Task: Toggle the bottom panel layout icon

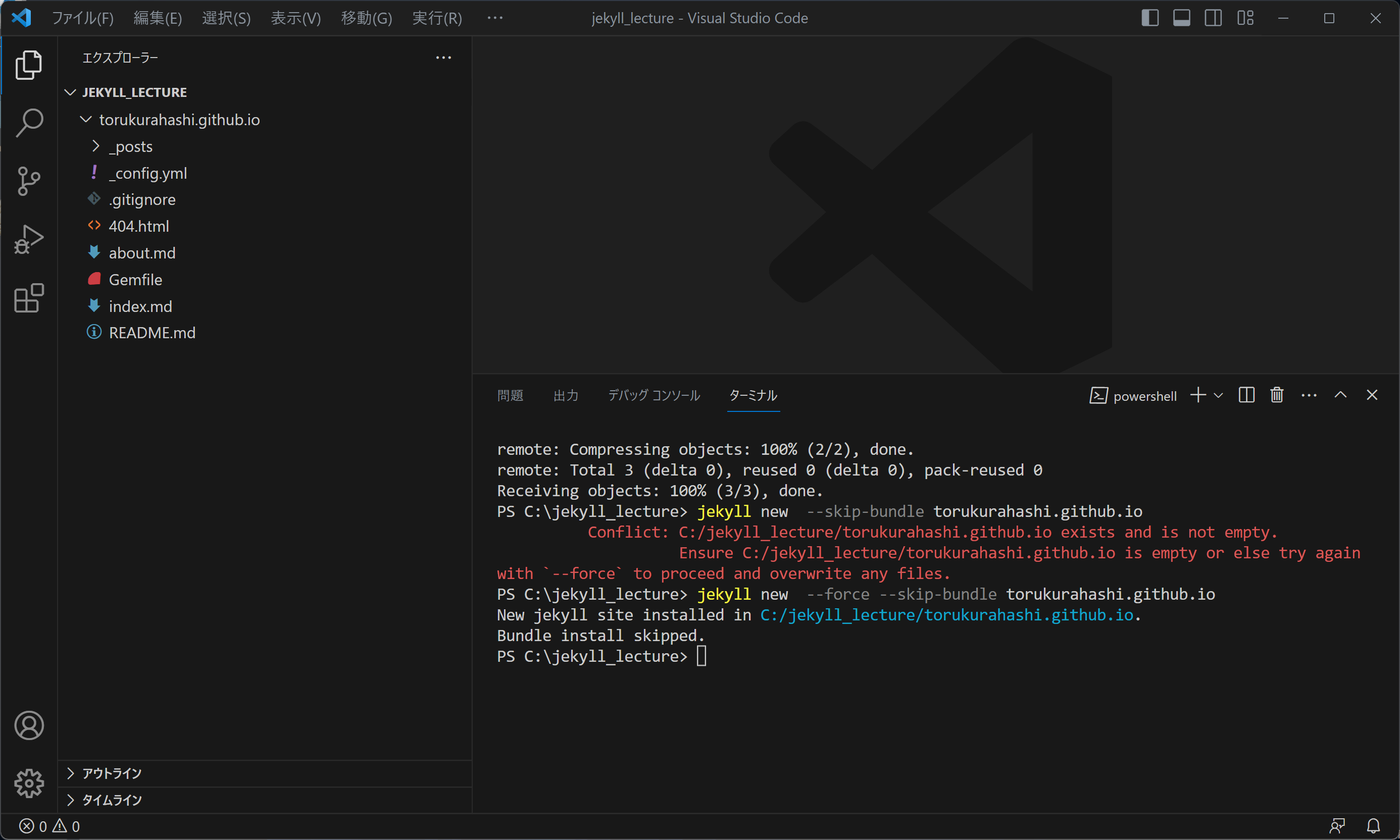Action: point(1181,18)
